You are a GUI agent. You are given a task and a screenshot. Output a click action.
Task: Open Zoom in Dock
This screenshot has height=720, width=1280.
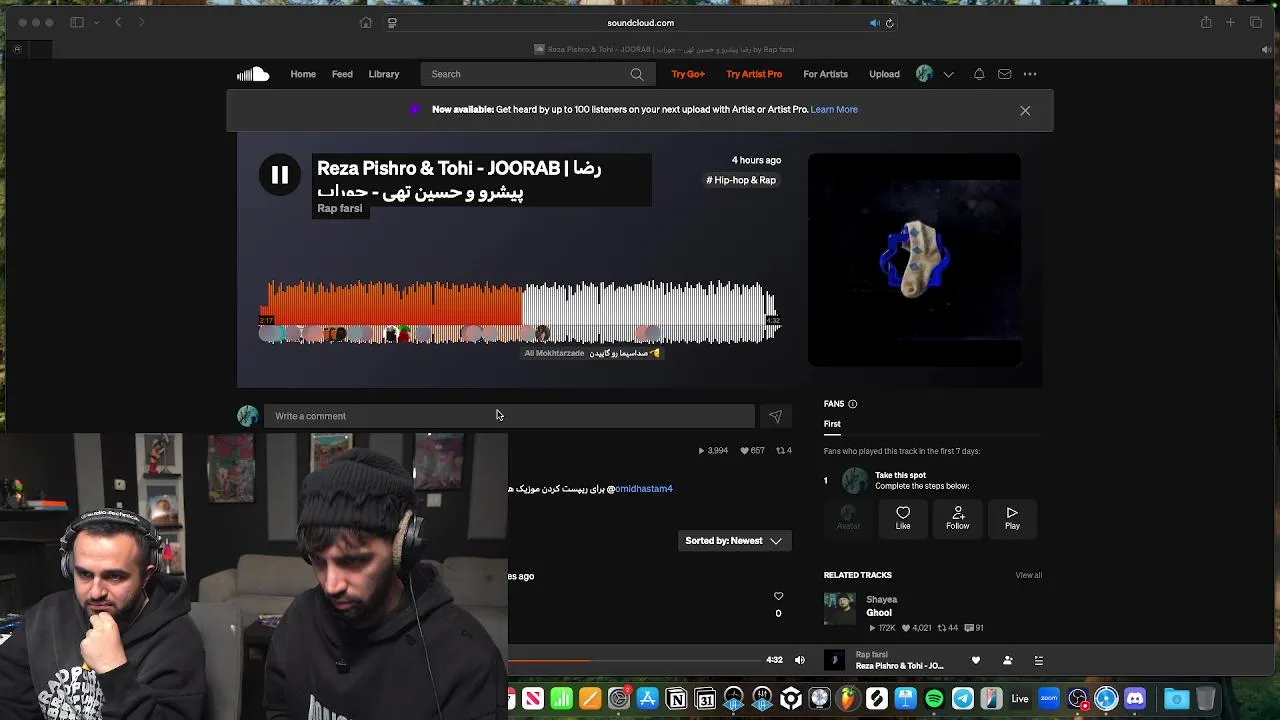(x=1049, y=699)
